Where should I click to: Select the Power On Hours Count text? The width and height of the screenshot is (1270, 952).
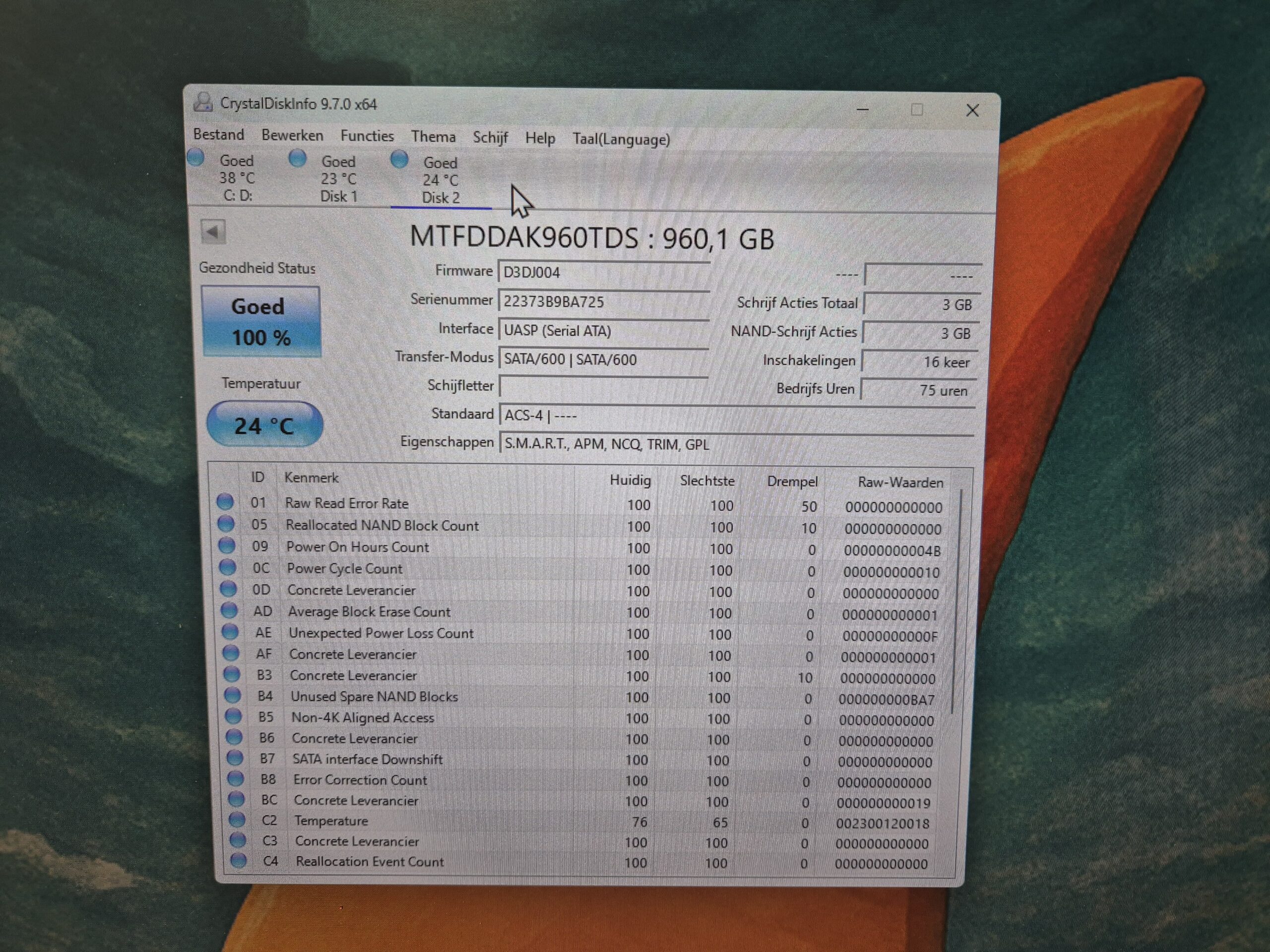pyautogui.click(x=357, y=547)
